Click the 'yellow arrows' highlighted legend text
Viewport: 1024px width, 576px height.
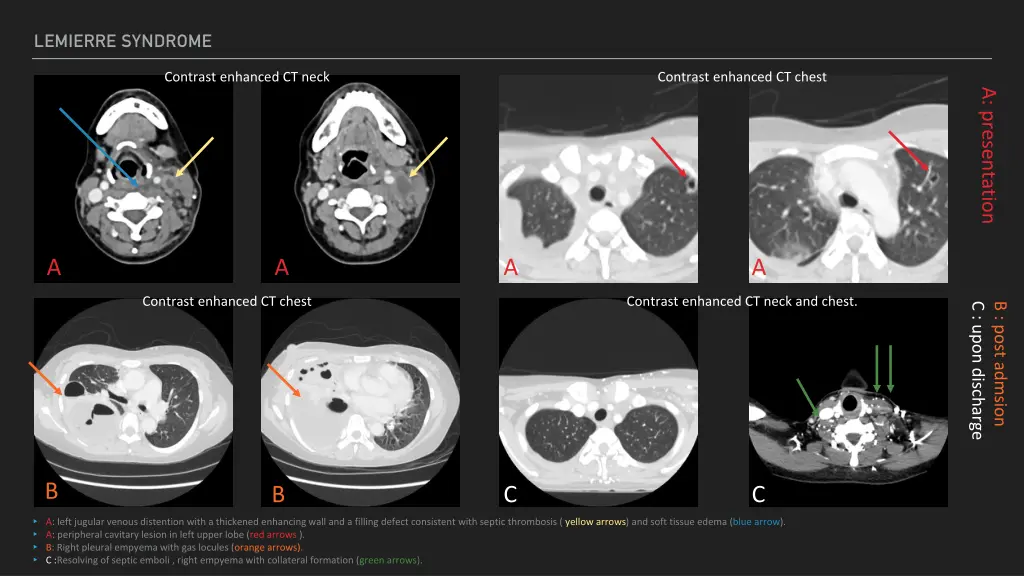pyautogui.click(x=597, y=522)
